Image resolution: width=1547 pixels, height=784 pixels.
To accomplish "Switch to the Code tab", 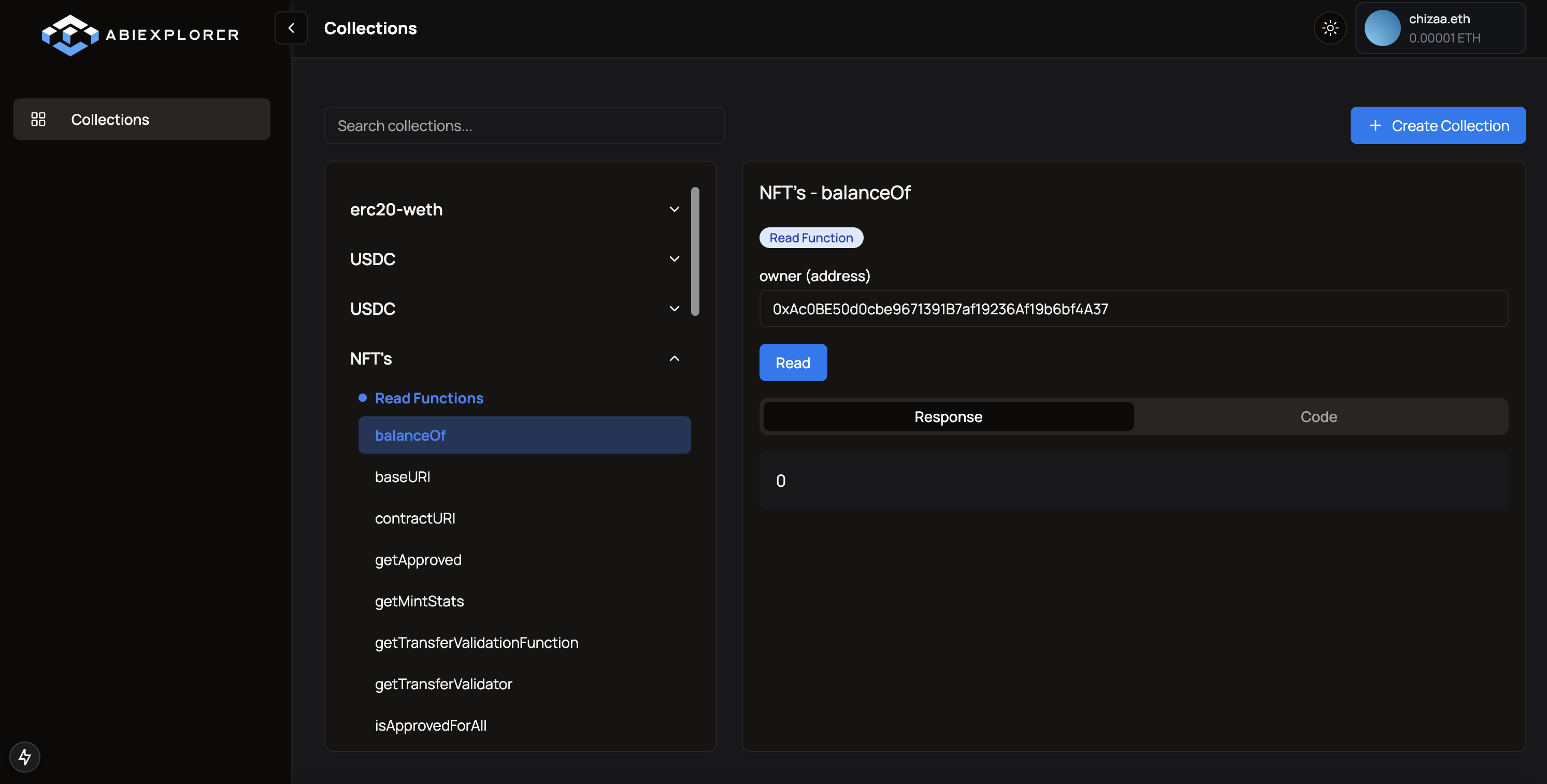I will click(x=1318, y=417).
